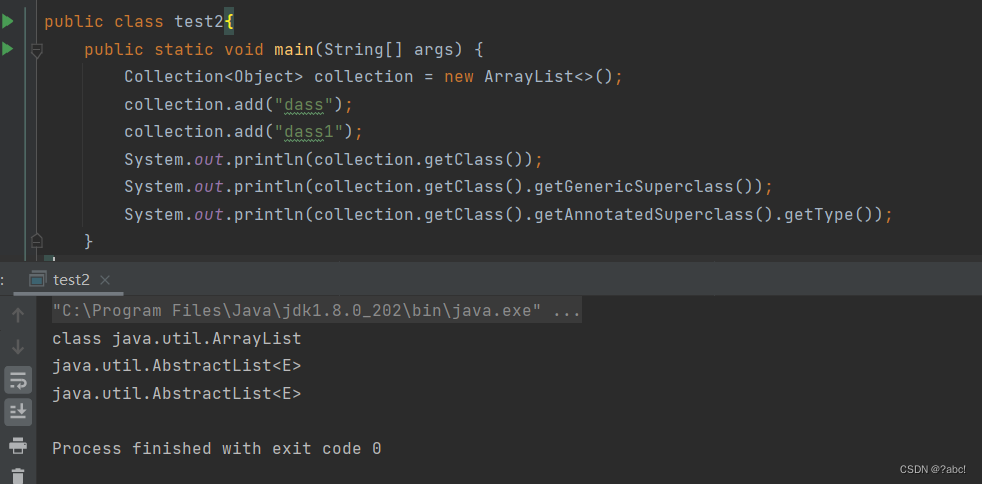
Task: Click the up arrow in run console
Action: pos(18,316)
